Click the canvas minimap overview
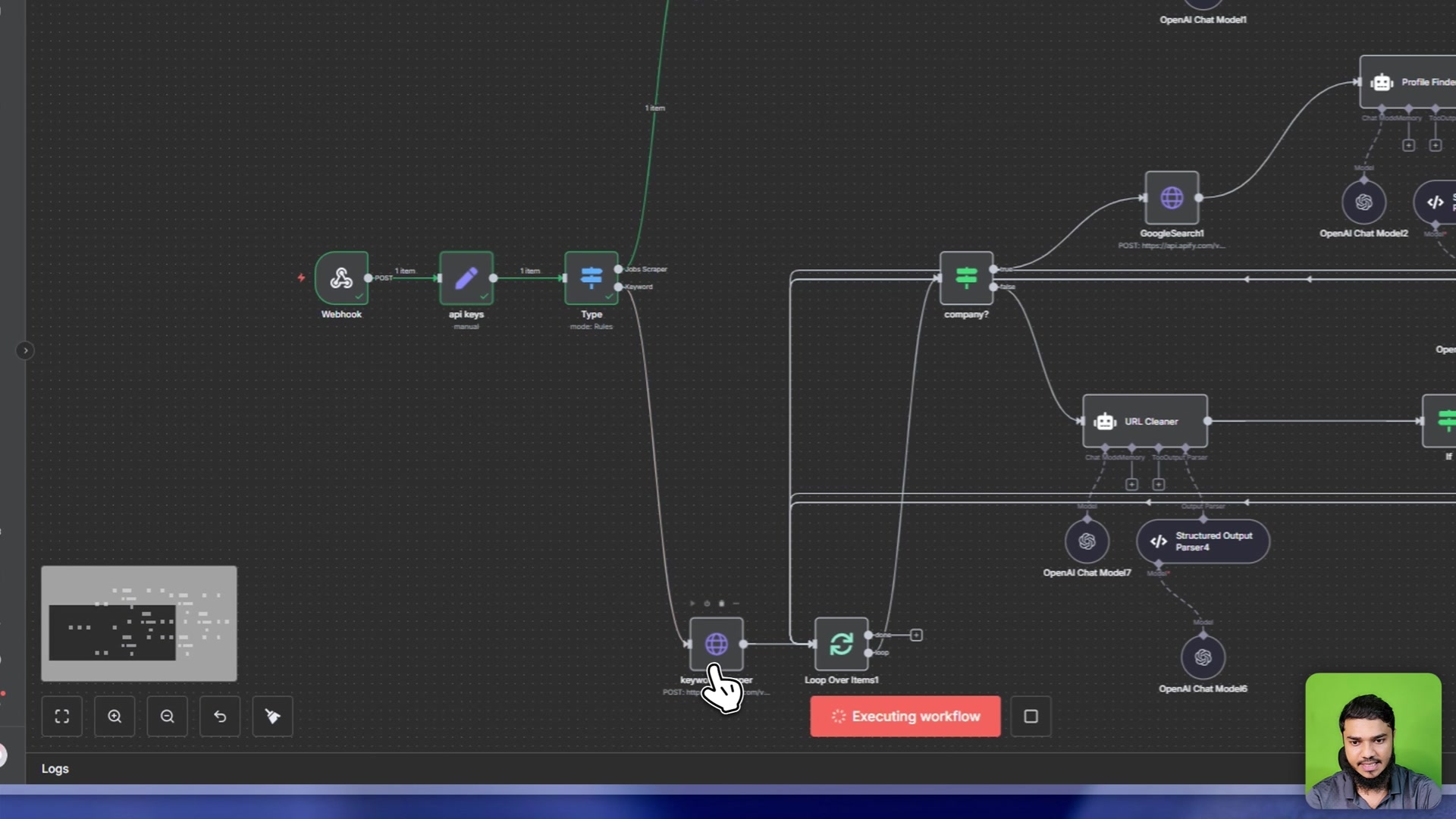The height and width of the screenshot is (819, 1456). 139,623
